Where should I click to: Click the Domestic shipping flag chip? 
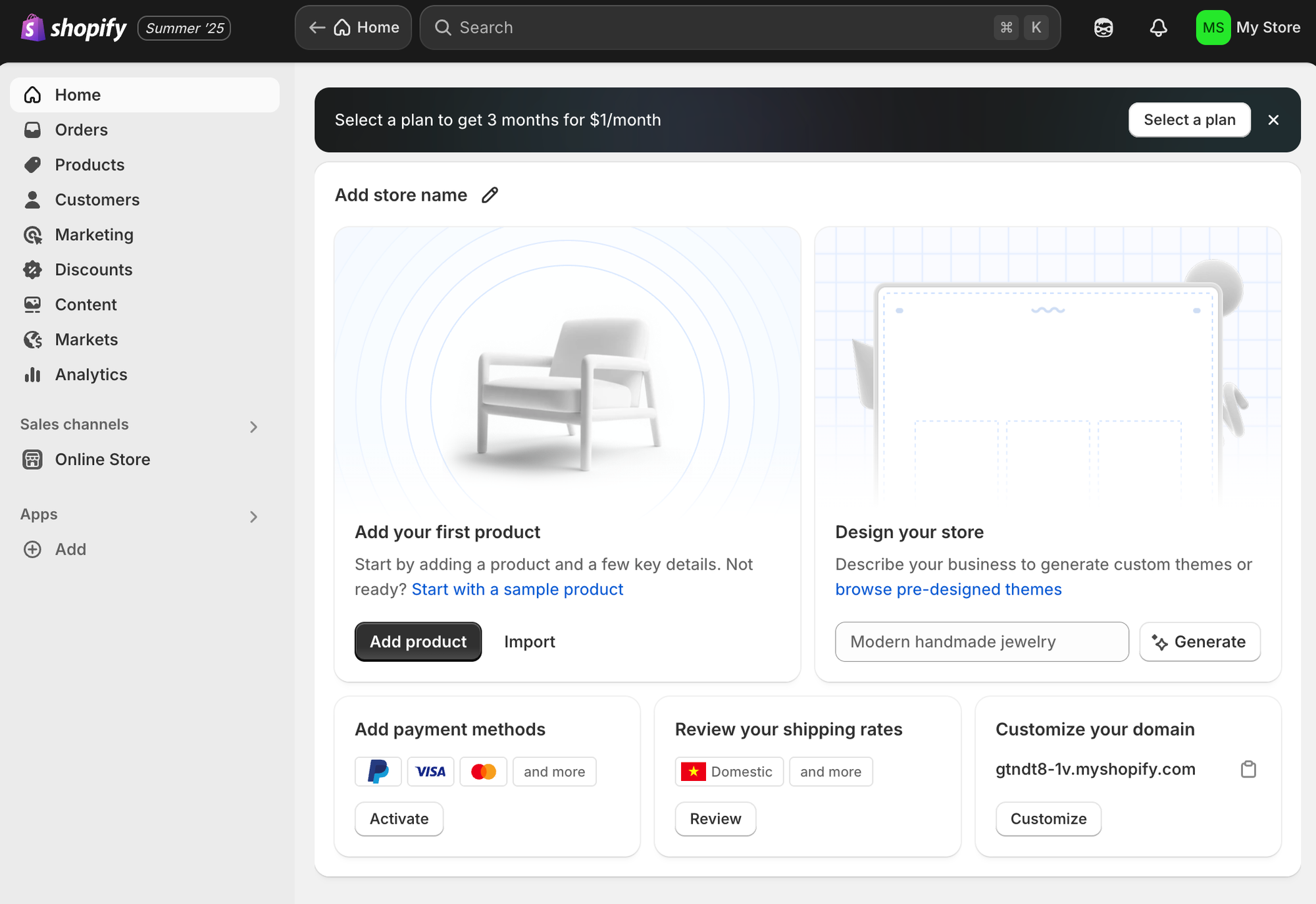pos(729,771)
